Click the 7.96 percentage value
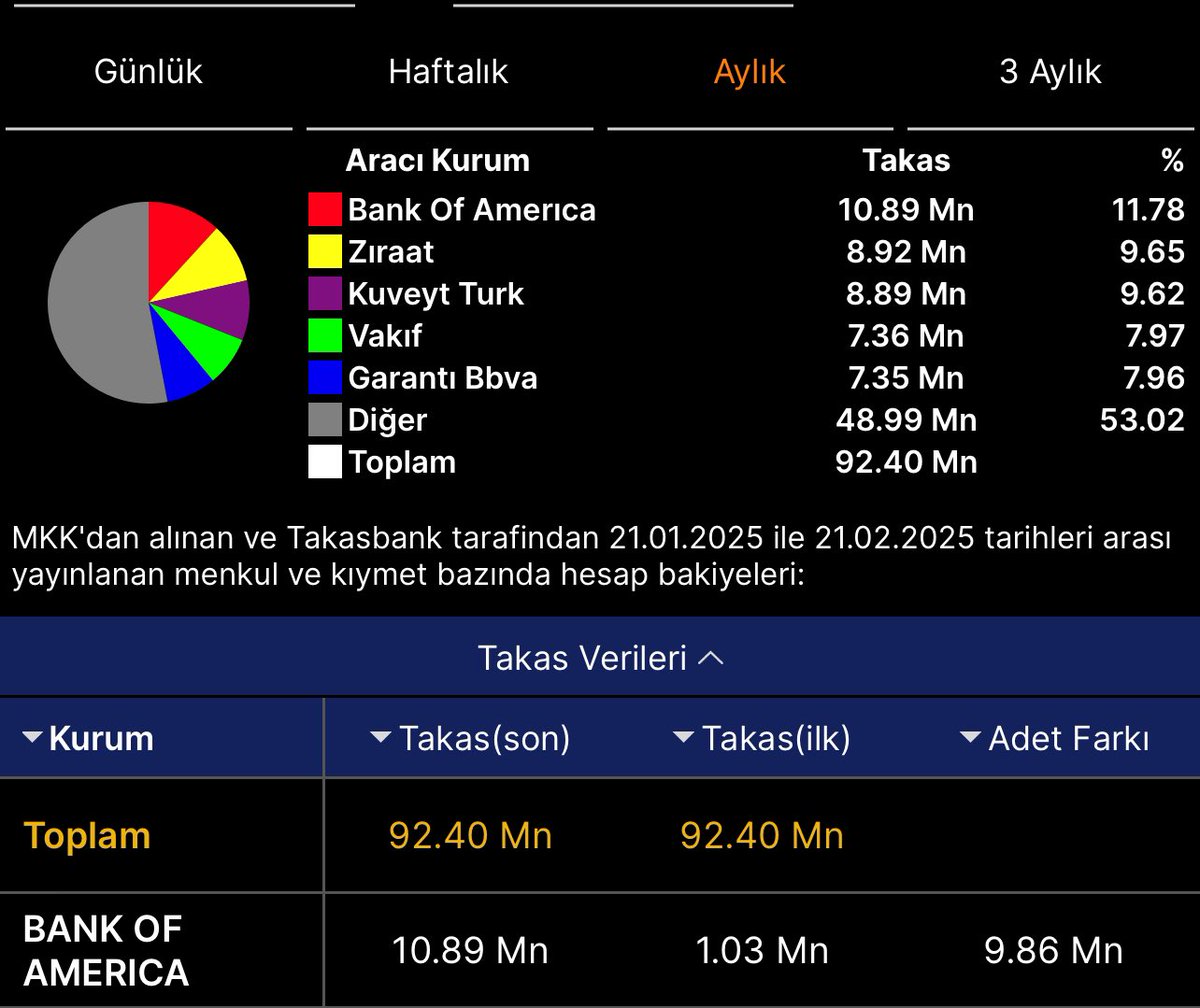This screenshot has width=1200, height=1008. click(x=1153, y=378)
